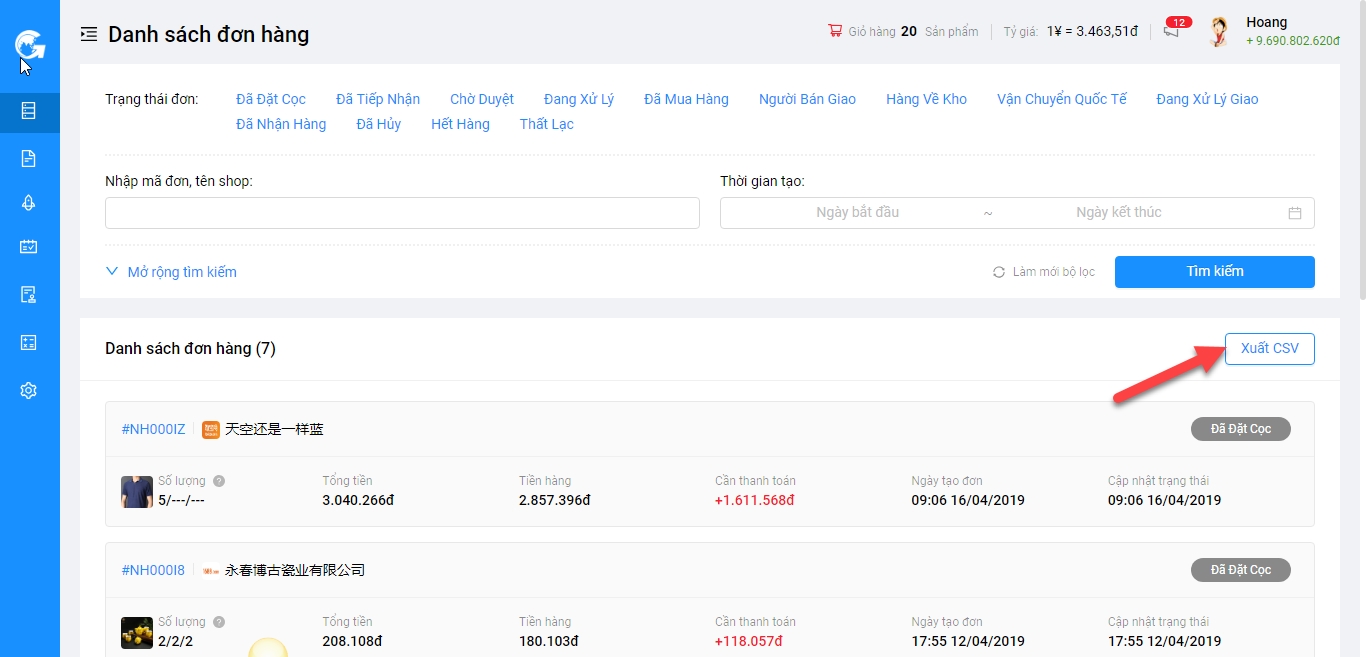Toggle the sidebar menu collapse icon
The height and width of the screenshot is (657, 1366).
tap(89, 35)
